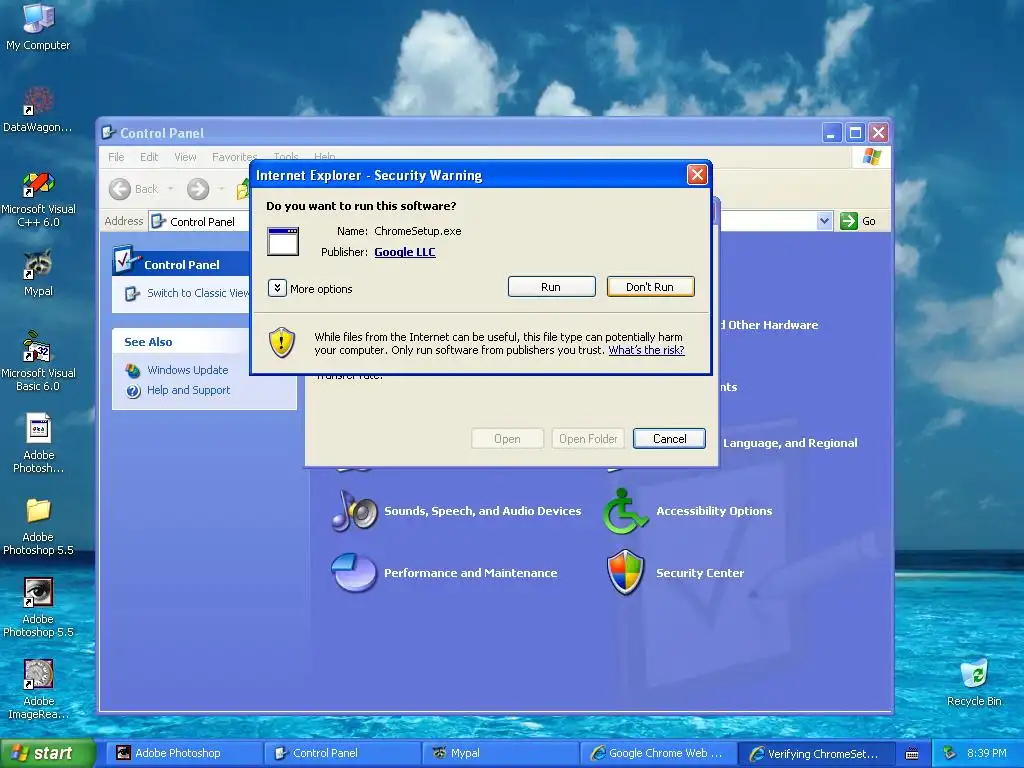This screenshot has height=768, width=1024.
Task: Switch to Control Panel taskbar button
Action: tap(344, 753)
